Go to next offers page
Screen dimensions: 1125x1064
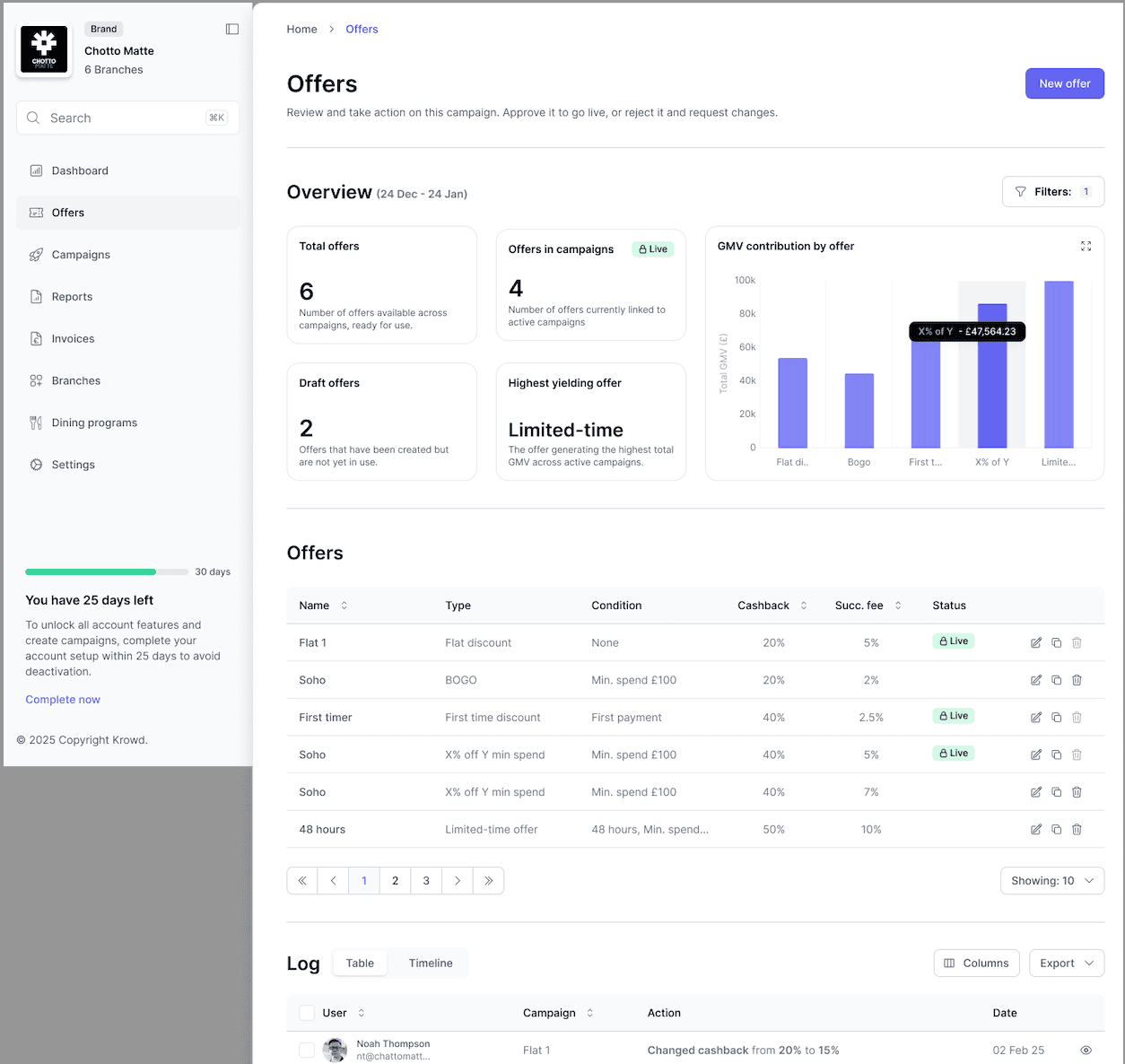[x=458, y=881]
